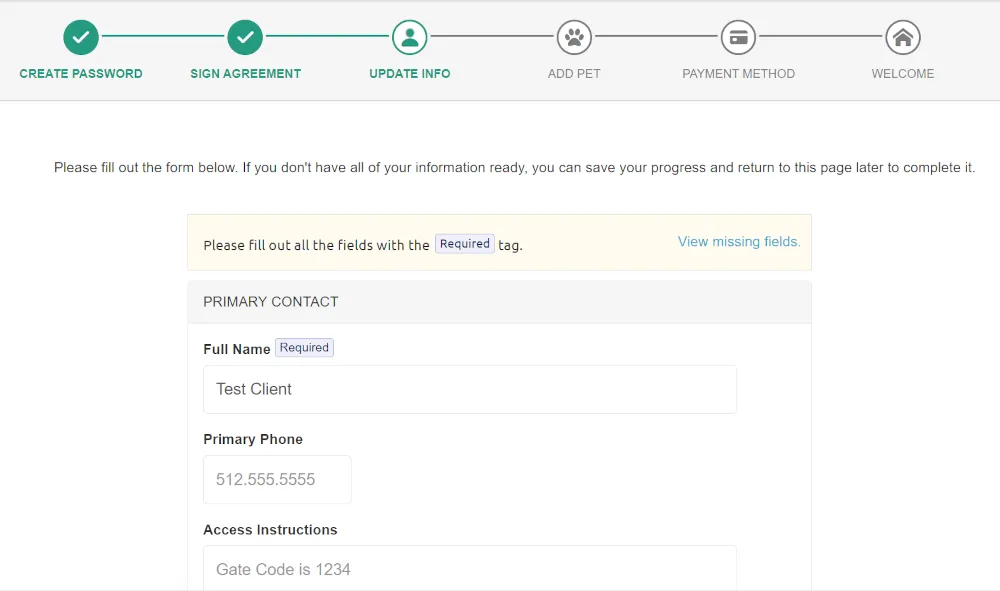Image resolution: width=1000 pixels, height=591 pixels.
Task: Click the Welcome house step icon
Action: pyautogui.click(x=903, y=38)
